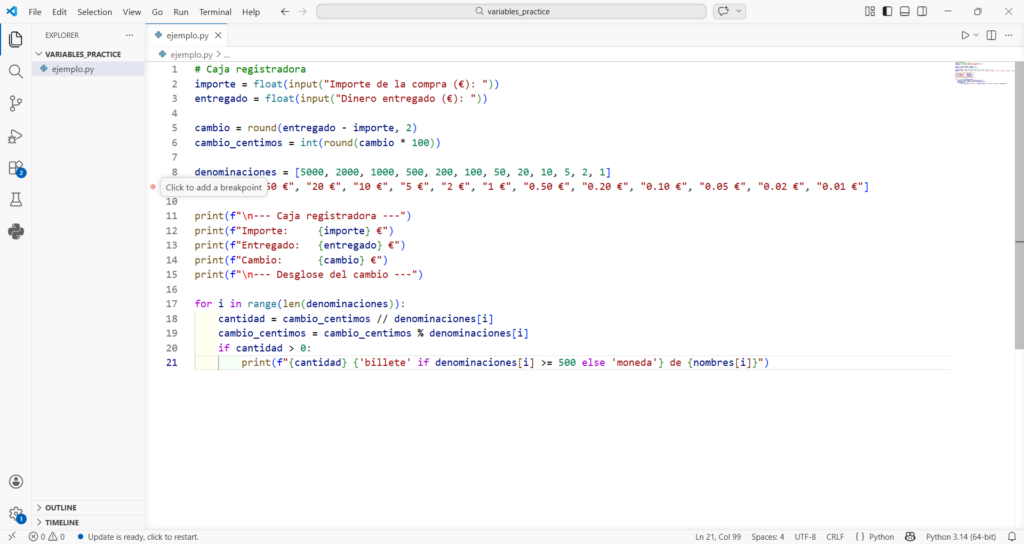
Task: Open the Run and Debug view
Action: click(15, 136)
